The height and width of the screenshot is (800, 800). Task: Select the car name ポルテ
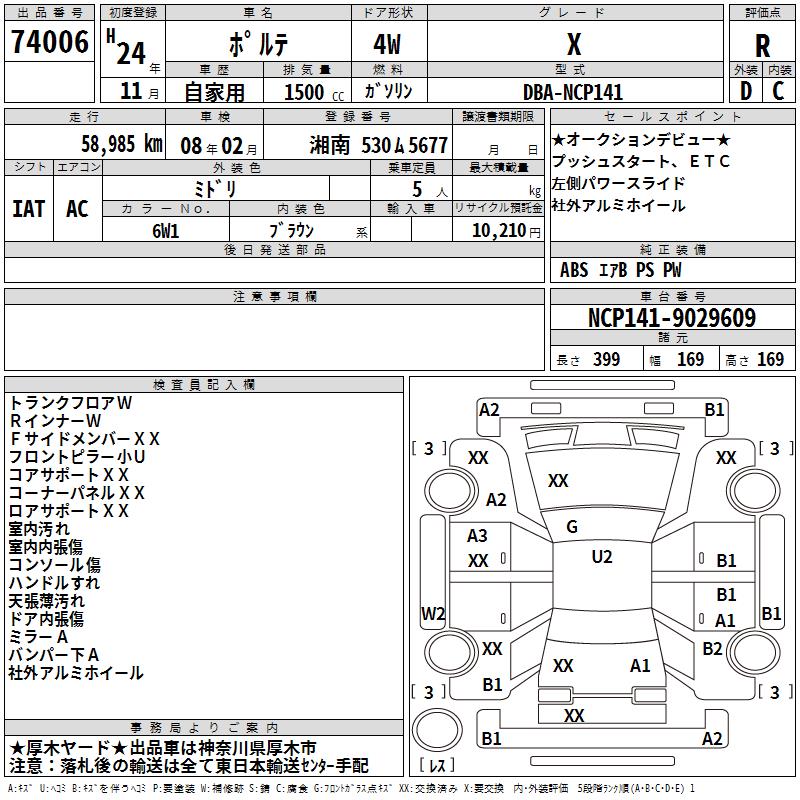tap(258, 44)
